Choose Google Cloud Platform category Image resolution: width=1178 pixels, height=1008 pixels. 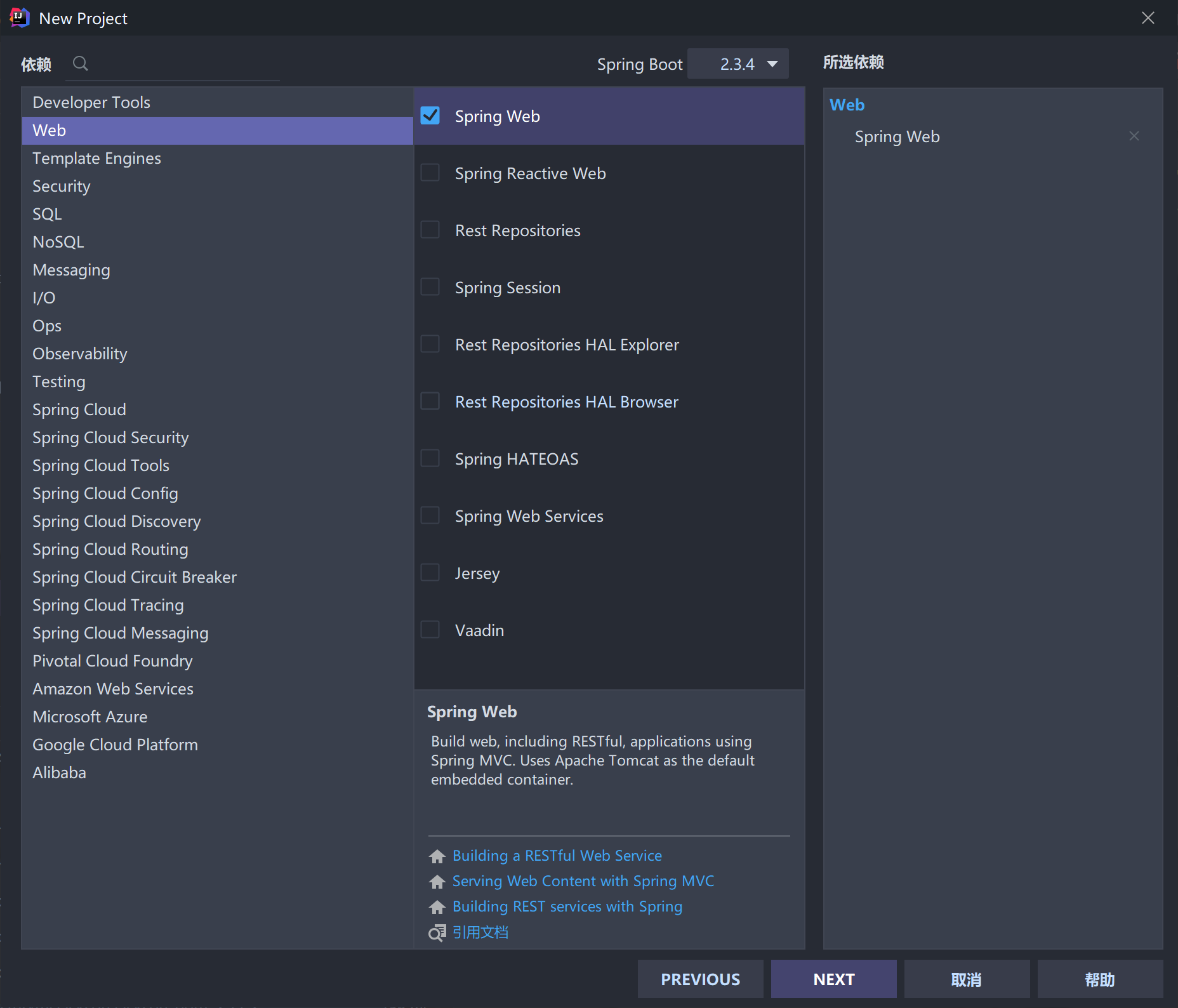(217, 745)
